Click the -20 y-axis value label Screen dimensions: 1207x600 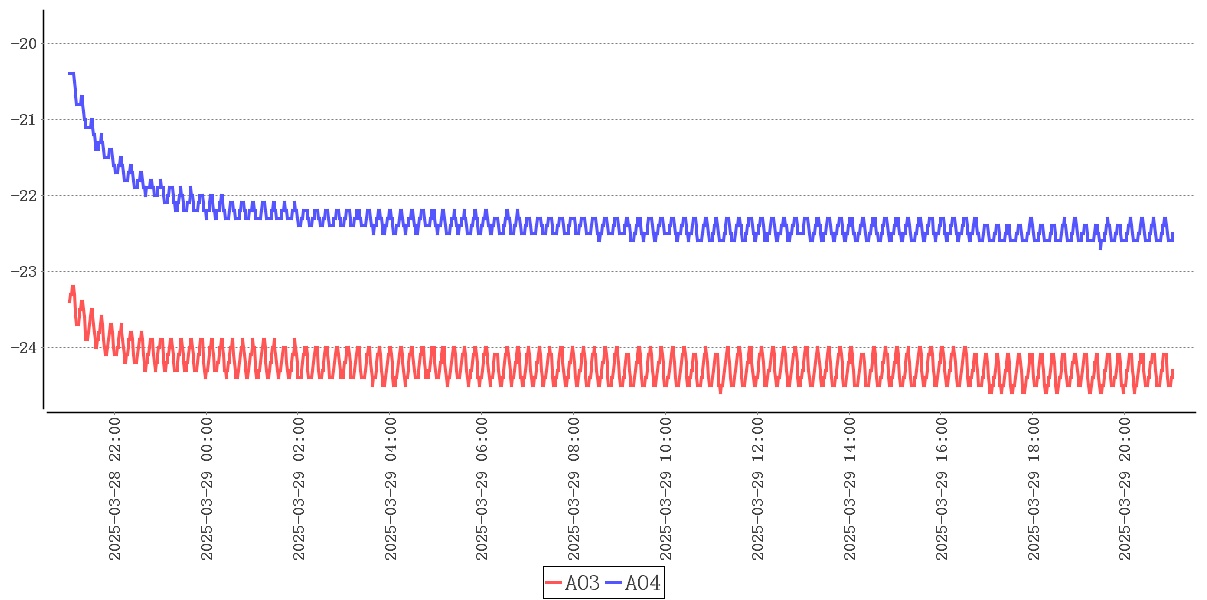[23, 43]
